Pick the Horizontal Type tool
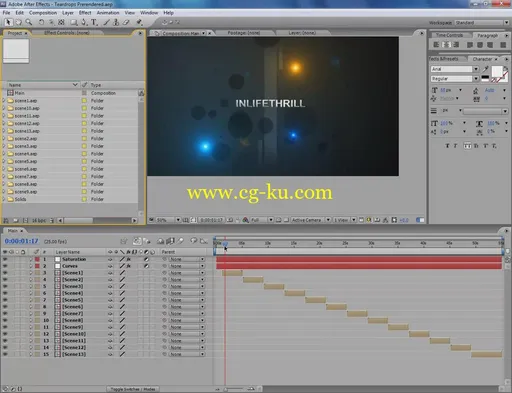 tap(94, 22)
